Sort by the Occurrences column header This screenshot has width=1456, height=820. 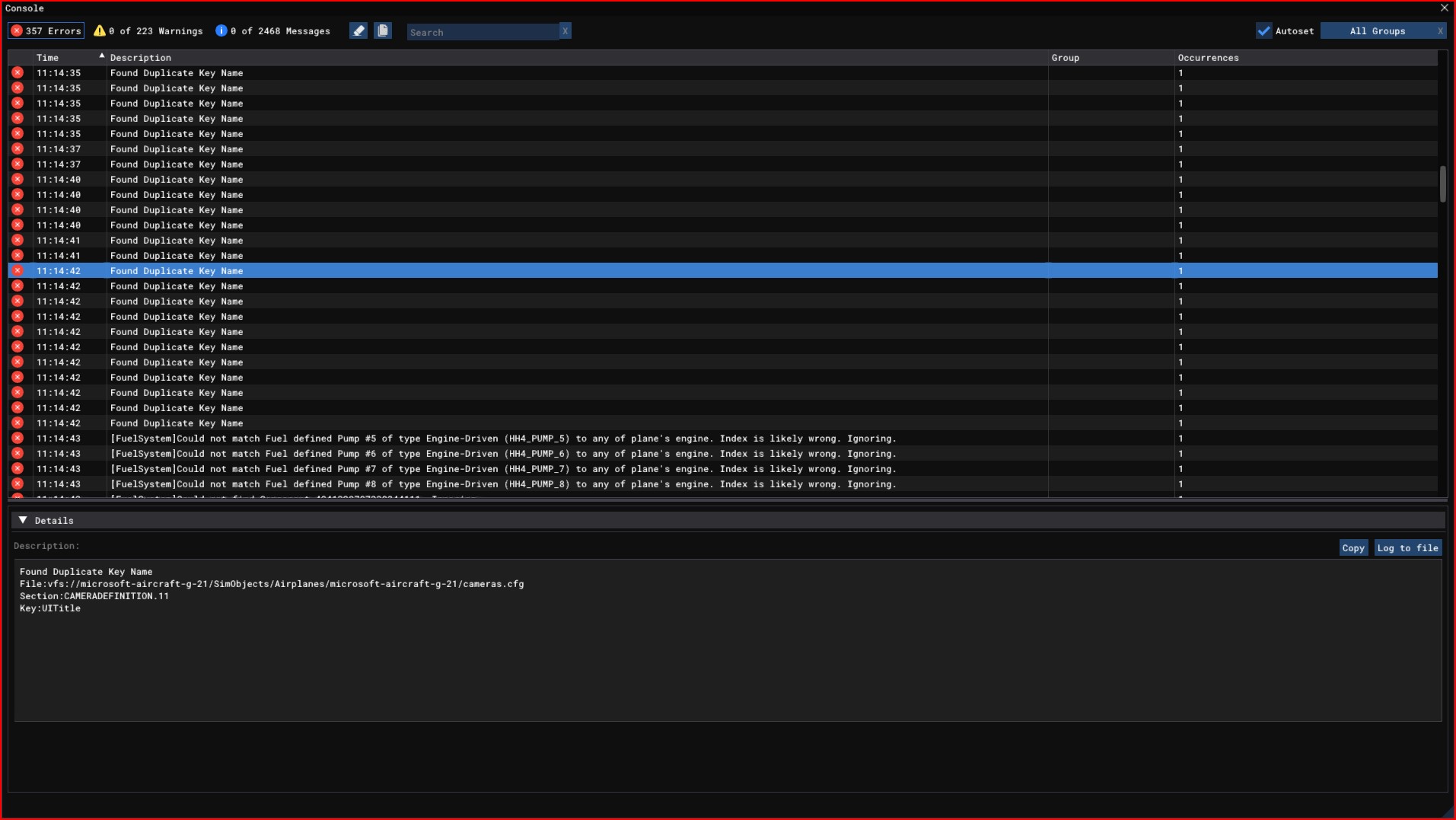(x=1305, y=58)
